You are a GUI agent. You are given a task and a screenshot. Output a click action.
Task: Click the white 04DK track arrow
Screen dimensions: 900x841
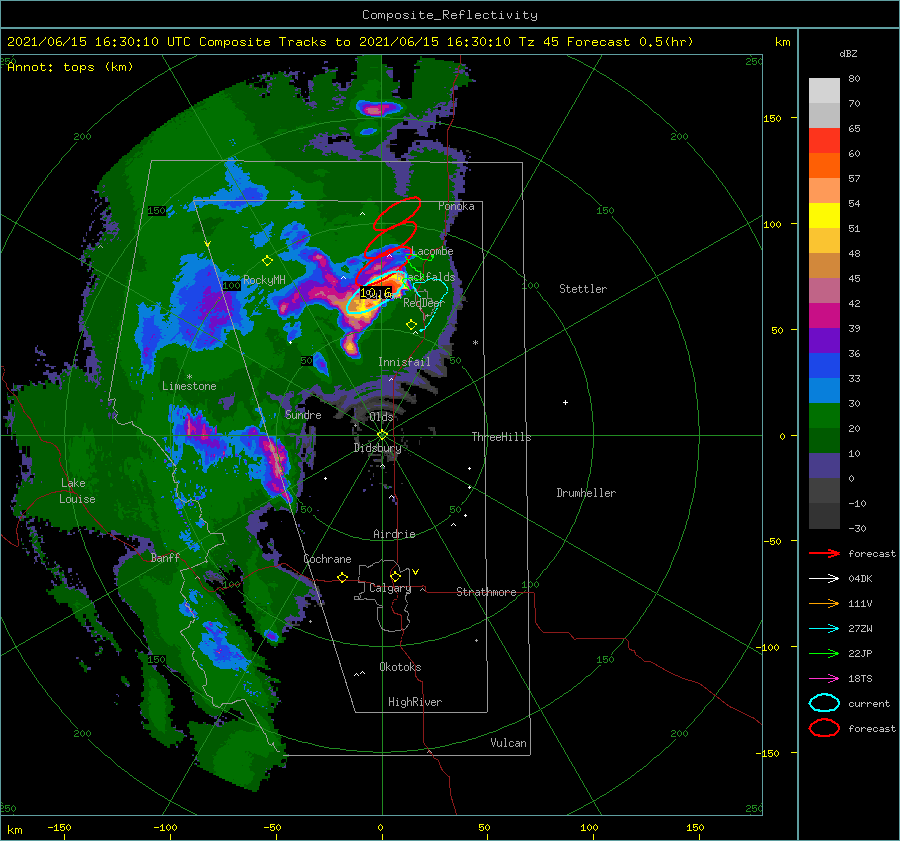click(x=824, y=579)
